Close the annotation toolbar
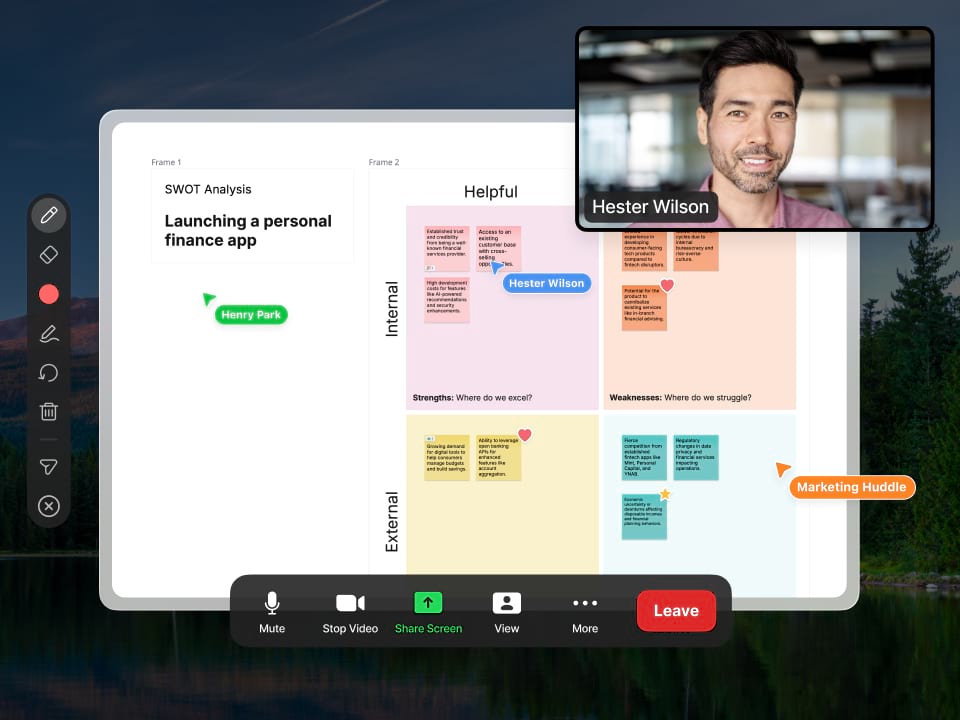The width and height of the screenshot is (960, 720). (48, 506)
